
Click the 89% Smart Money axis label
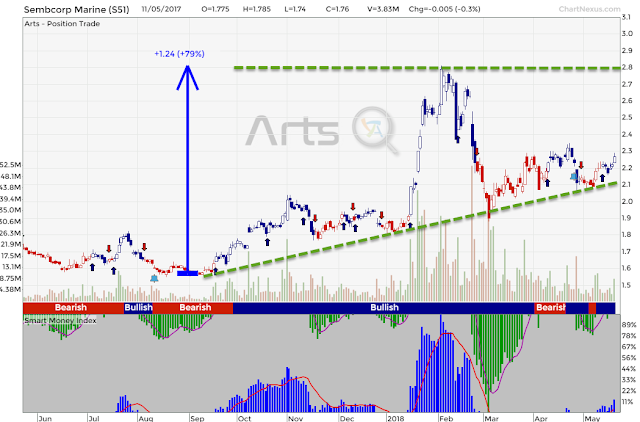(629, 324)
